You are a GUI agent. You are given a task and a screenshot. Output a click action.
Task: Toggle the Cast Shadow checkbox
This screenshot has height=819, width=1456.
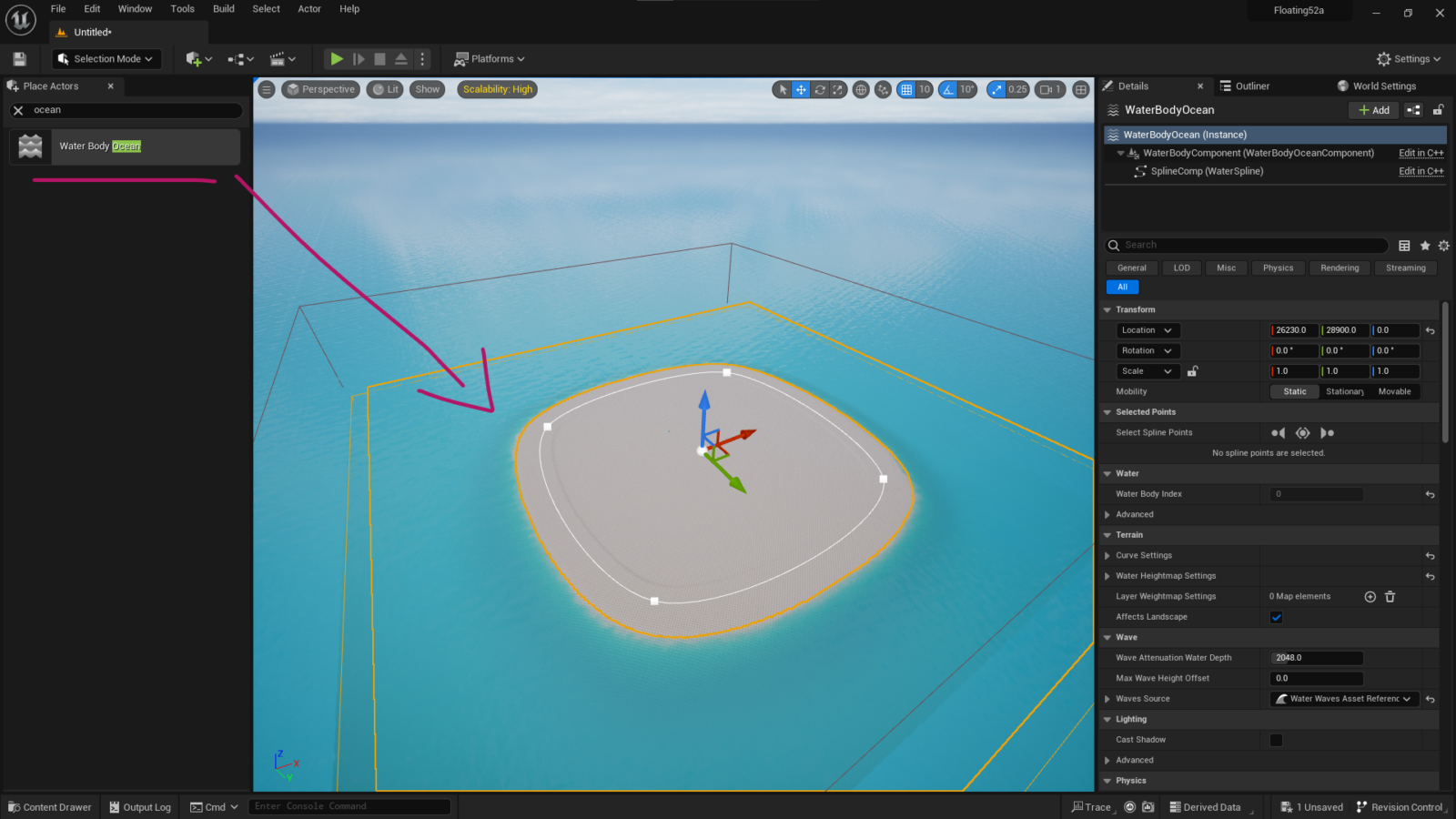click(1277, 740)
